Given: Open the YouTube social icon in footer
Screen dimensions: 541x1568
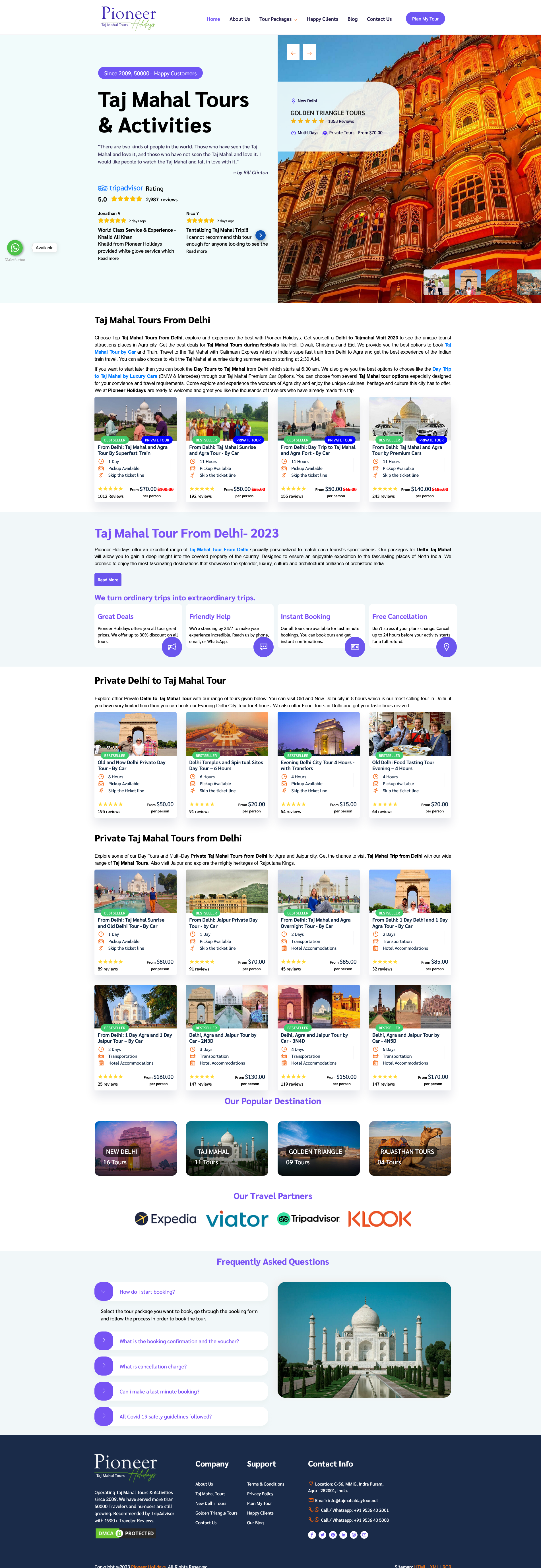Looking at the screenshot, I should (x=364, y=1534).
